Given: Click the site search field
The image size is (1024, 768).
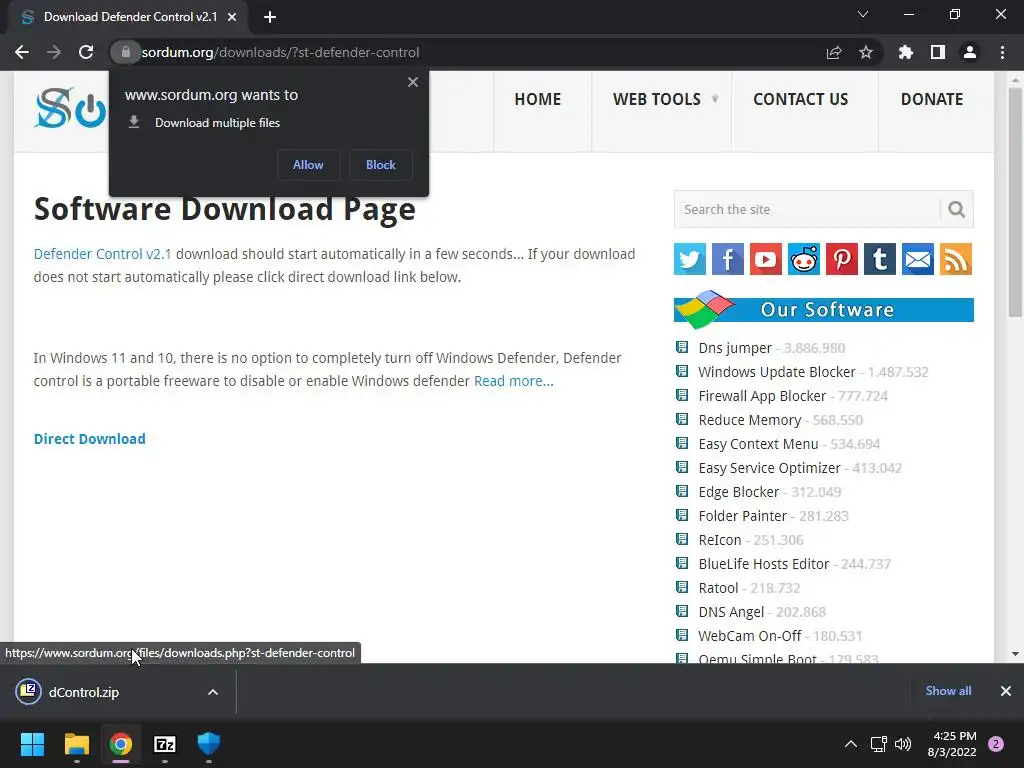Looking at the screenshot, I should (x=807, y=210).
